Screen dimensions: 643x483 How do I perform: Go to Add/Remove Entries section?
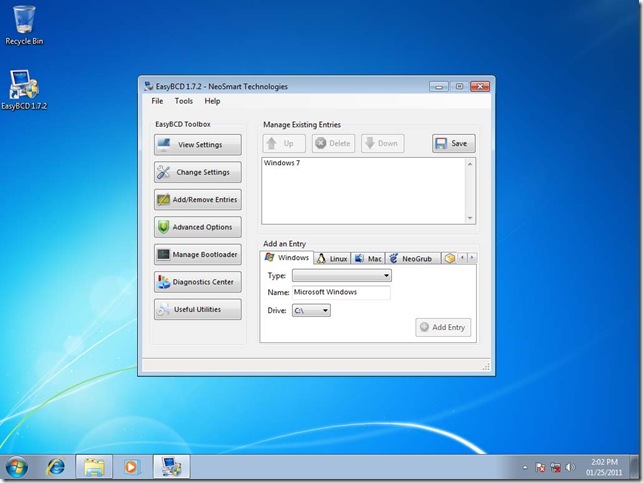[x=198, y=200]
